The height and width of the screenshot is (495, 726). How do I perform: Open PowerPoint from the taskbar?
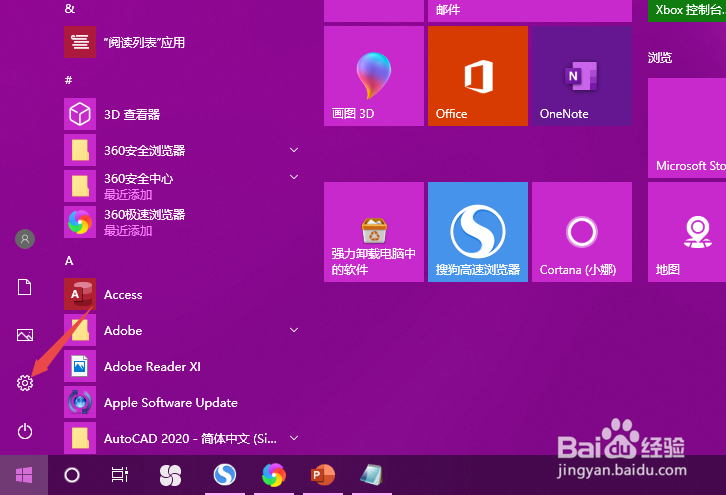(x=323, y=475)
